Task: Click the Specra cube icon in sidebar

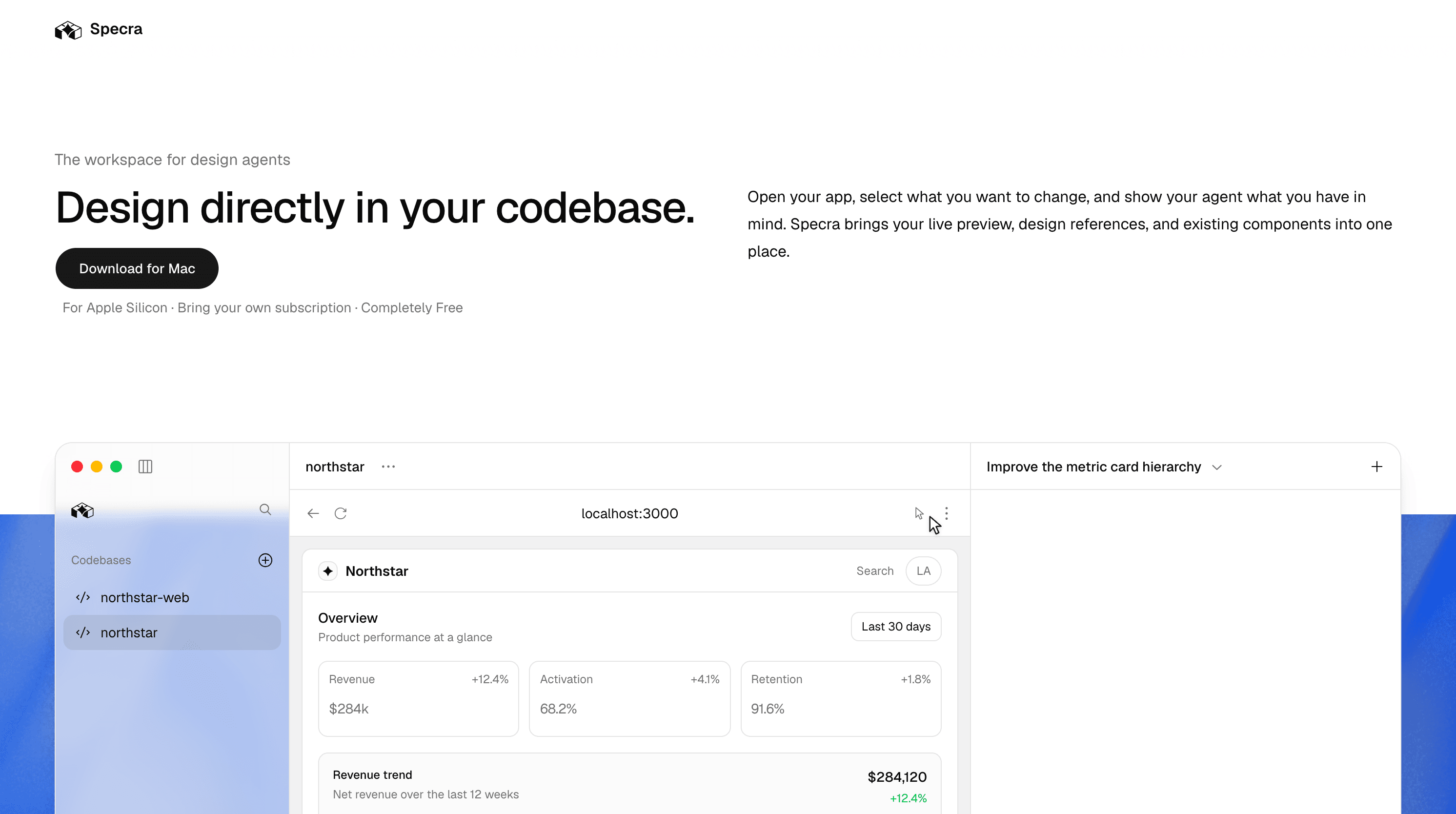Action: (x=82, y=510)
